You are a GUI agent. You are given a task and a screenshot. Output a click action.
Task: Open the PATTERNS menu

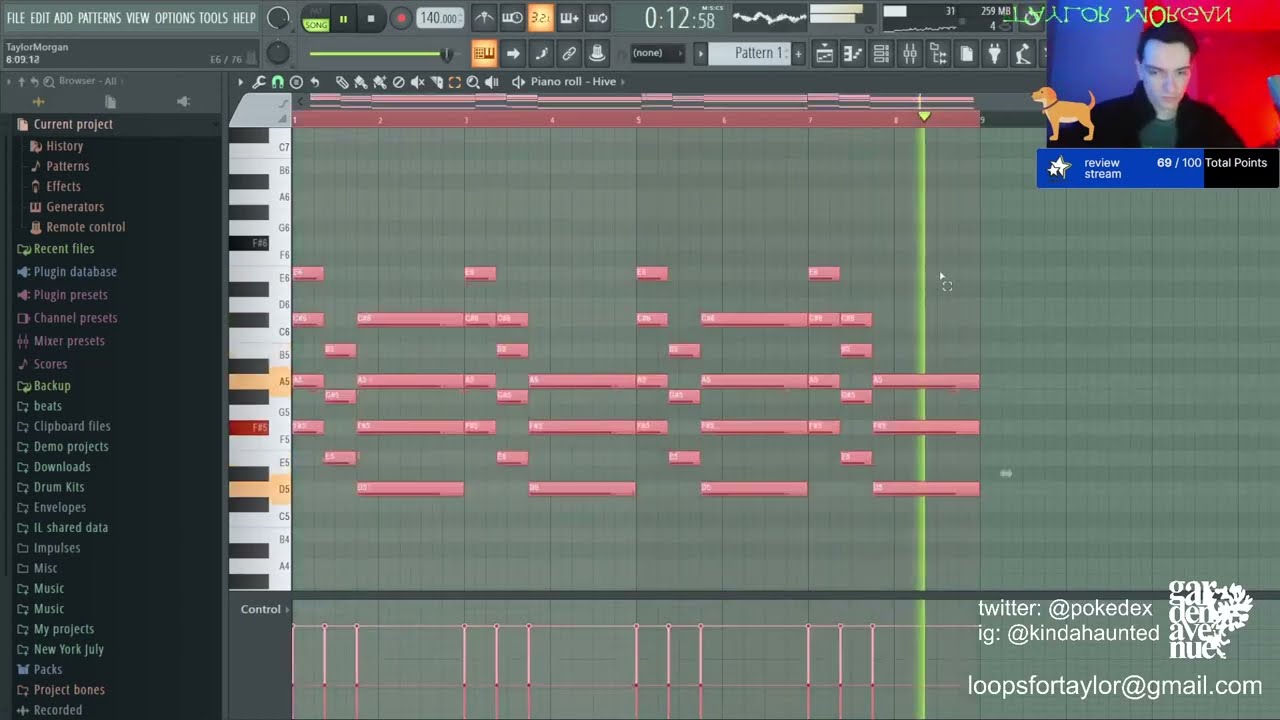tap(99, 18)
